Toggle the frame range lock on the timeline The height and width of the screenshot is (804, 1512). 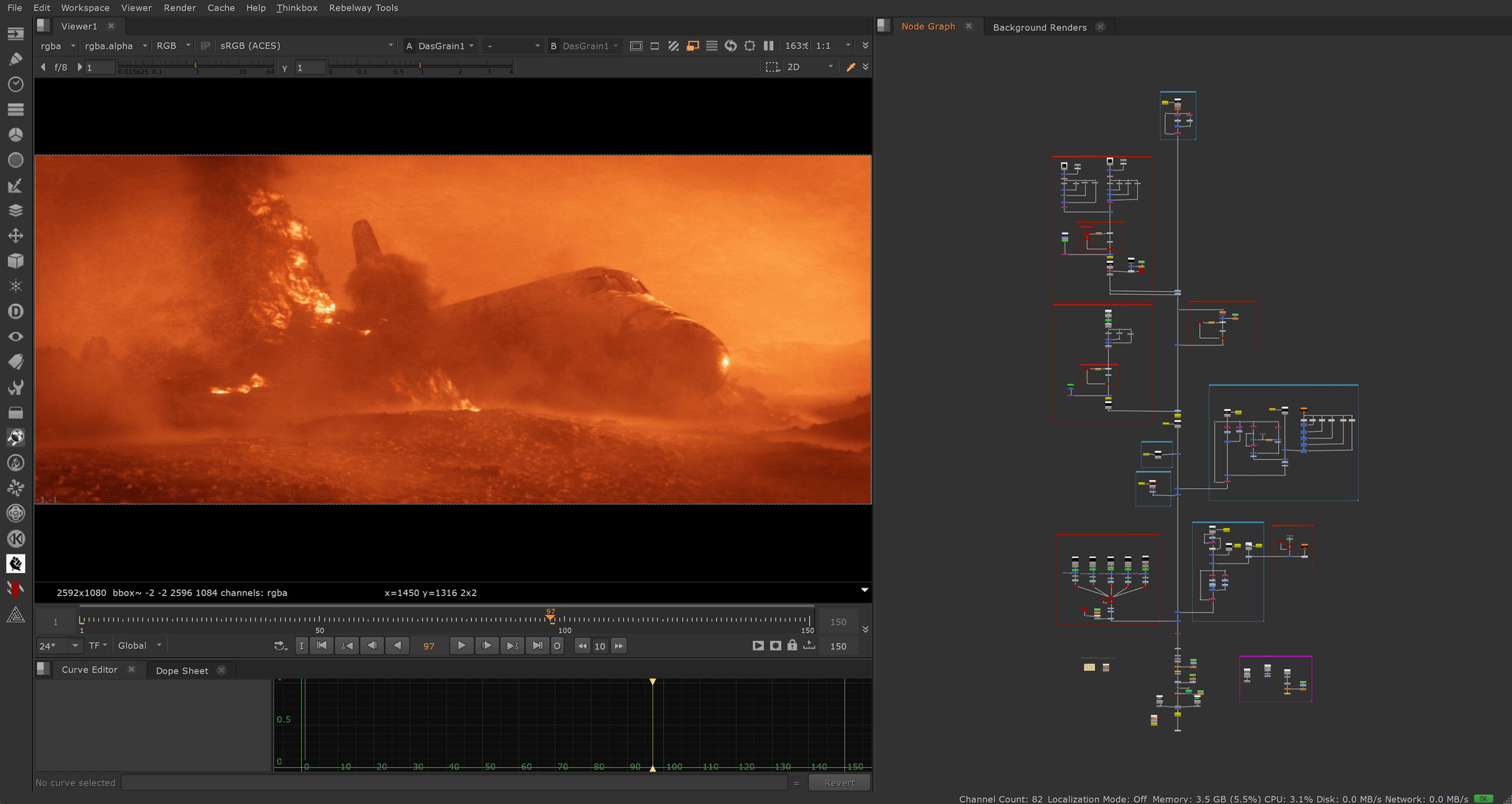coord(792,645)
